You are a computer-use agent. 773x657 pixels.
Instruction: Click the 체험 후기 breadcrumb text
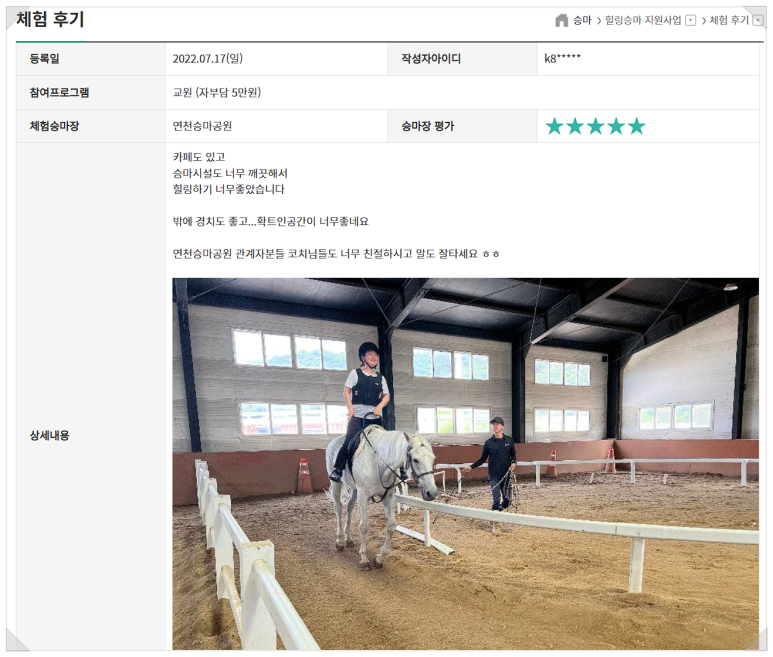(x=729, y=20)
